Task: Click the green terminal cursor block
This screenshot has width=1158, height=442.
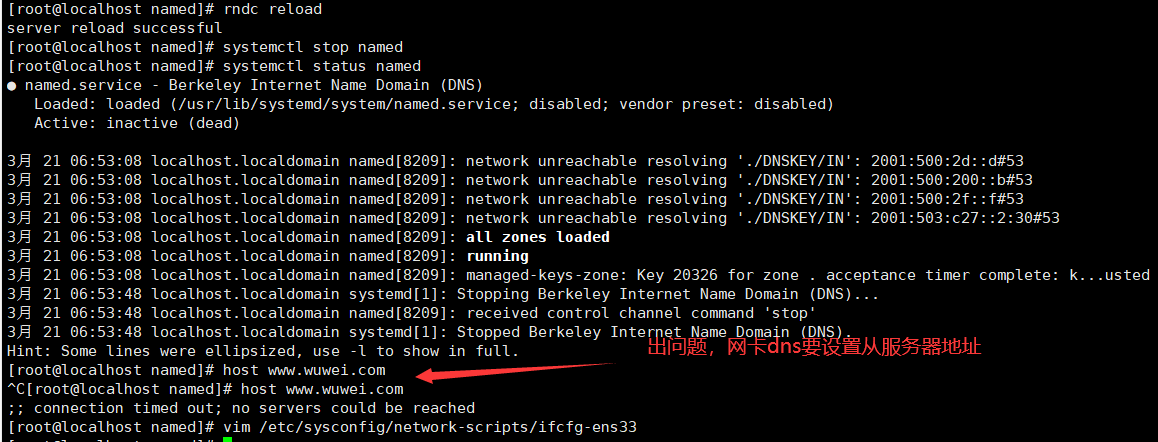Action: pos(227,441)
